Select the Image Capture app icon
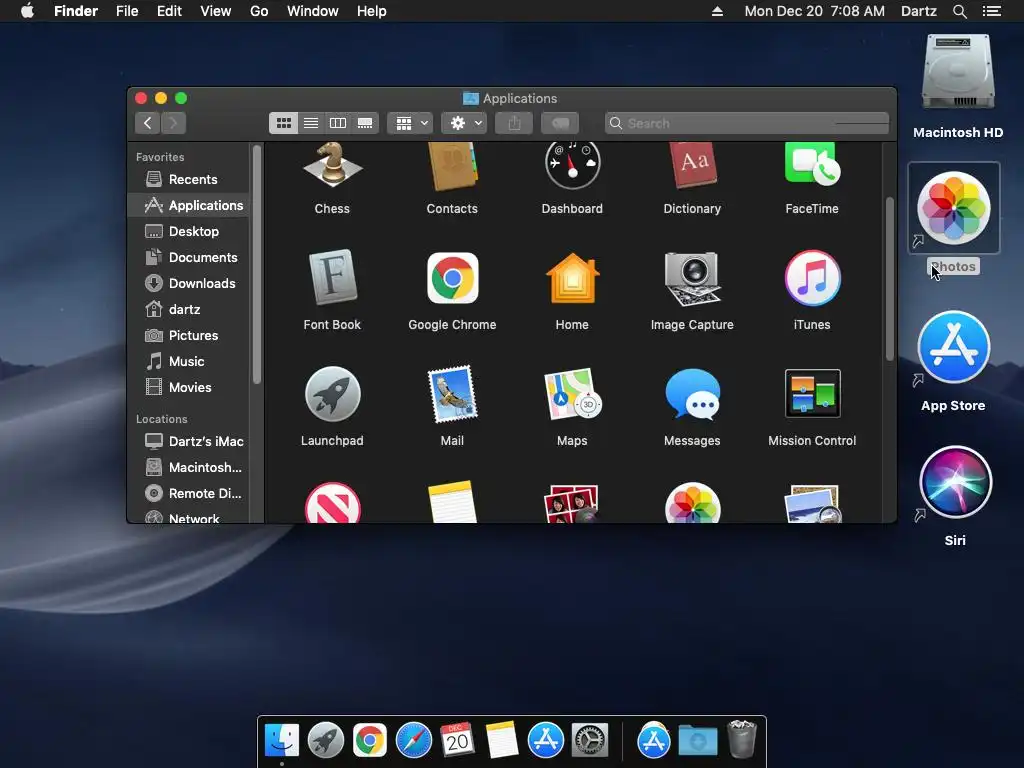Viewport: 1024px width, 768px height. click(692, 278)
